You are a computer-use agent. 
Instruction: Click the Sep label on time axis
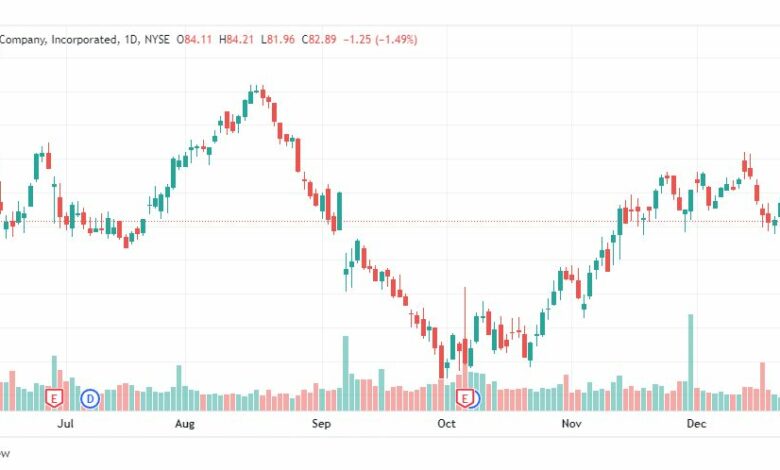321,424
